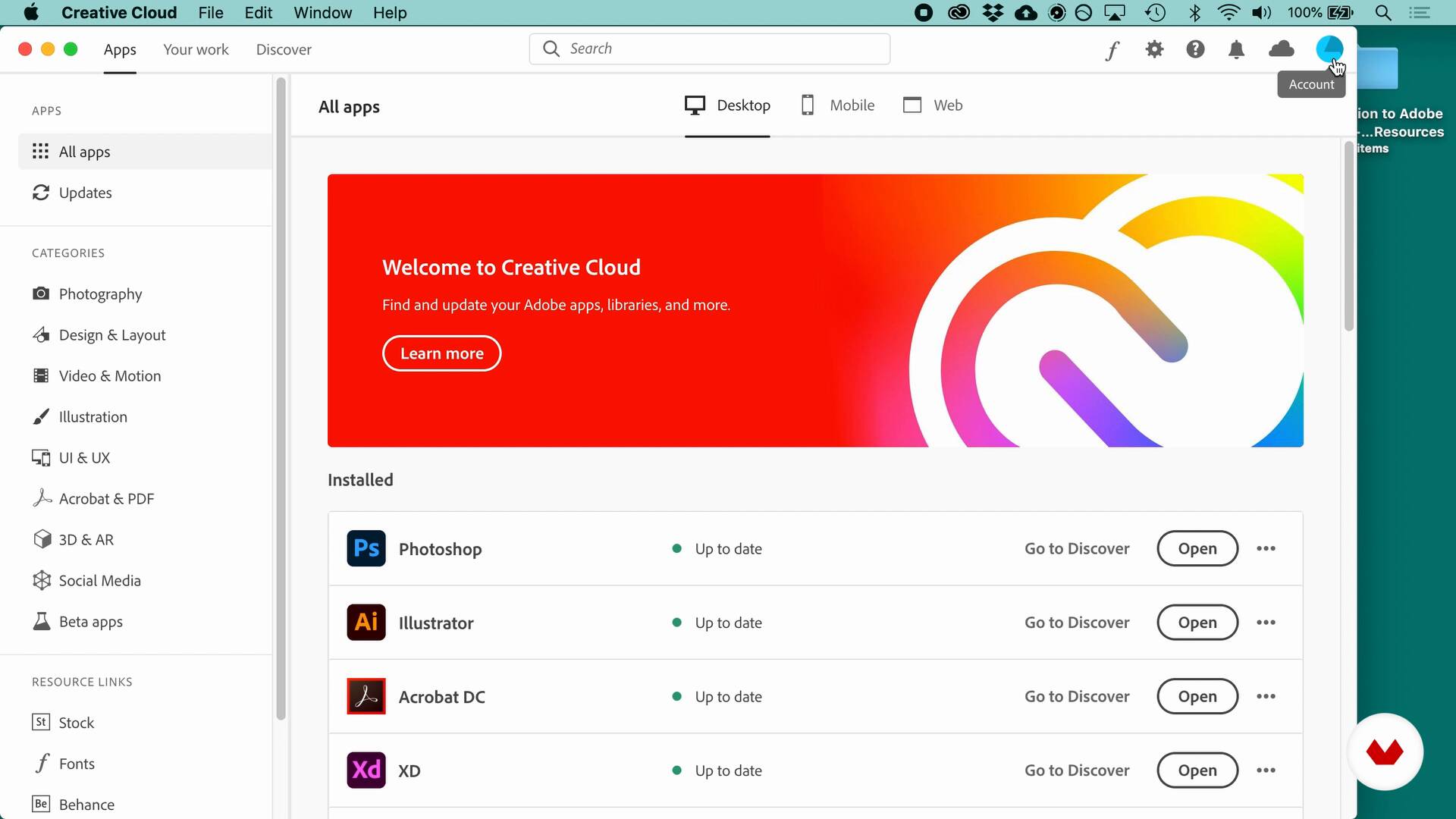
Task: Expand more options for Acrobat DC
Action: (1266, 696)
